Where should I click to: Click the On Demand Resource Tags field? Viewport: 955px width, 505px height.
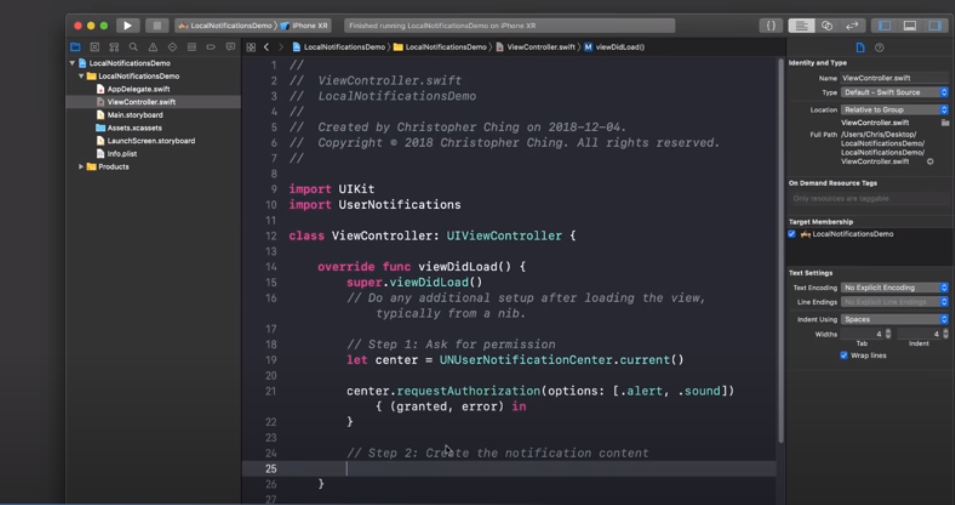[x=869, y=199]
